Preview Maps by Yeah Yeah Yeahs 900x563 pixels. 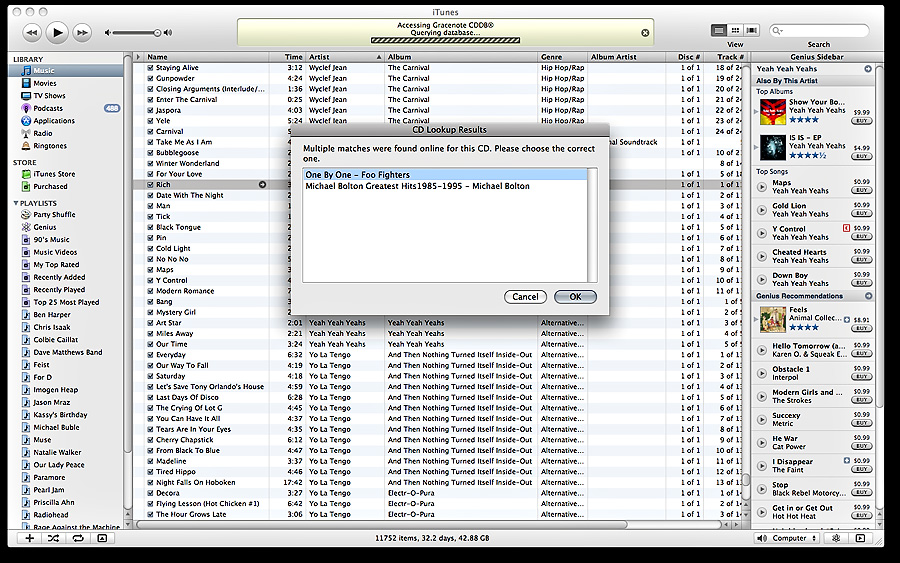point(762,187)
